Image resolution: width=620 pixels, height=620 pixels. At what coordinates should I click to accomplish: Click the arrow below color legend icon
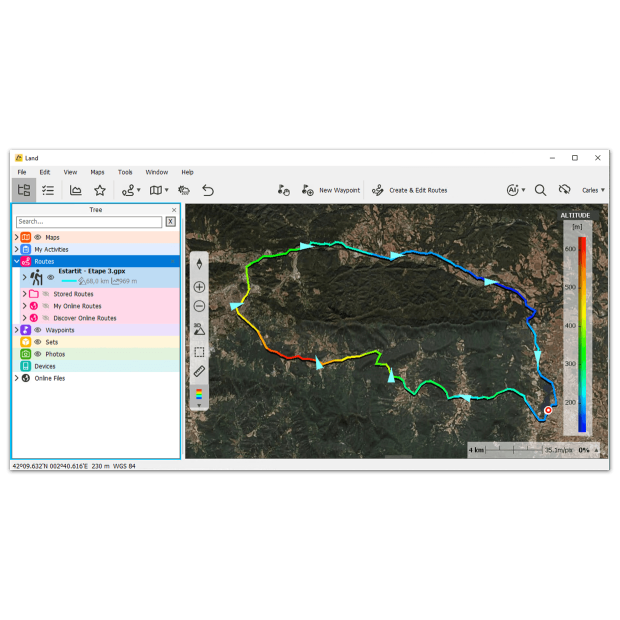(x=199, y=405)
